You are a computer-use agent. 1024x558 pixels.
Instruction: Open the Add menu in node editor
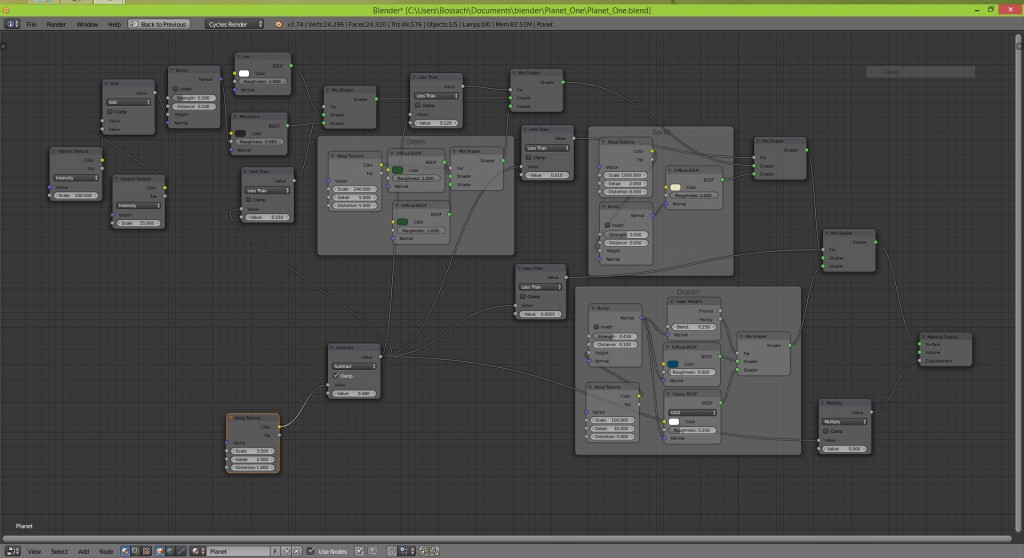pyautogui.click(x=83, y=551)
